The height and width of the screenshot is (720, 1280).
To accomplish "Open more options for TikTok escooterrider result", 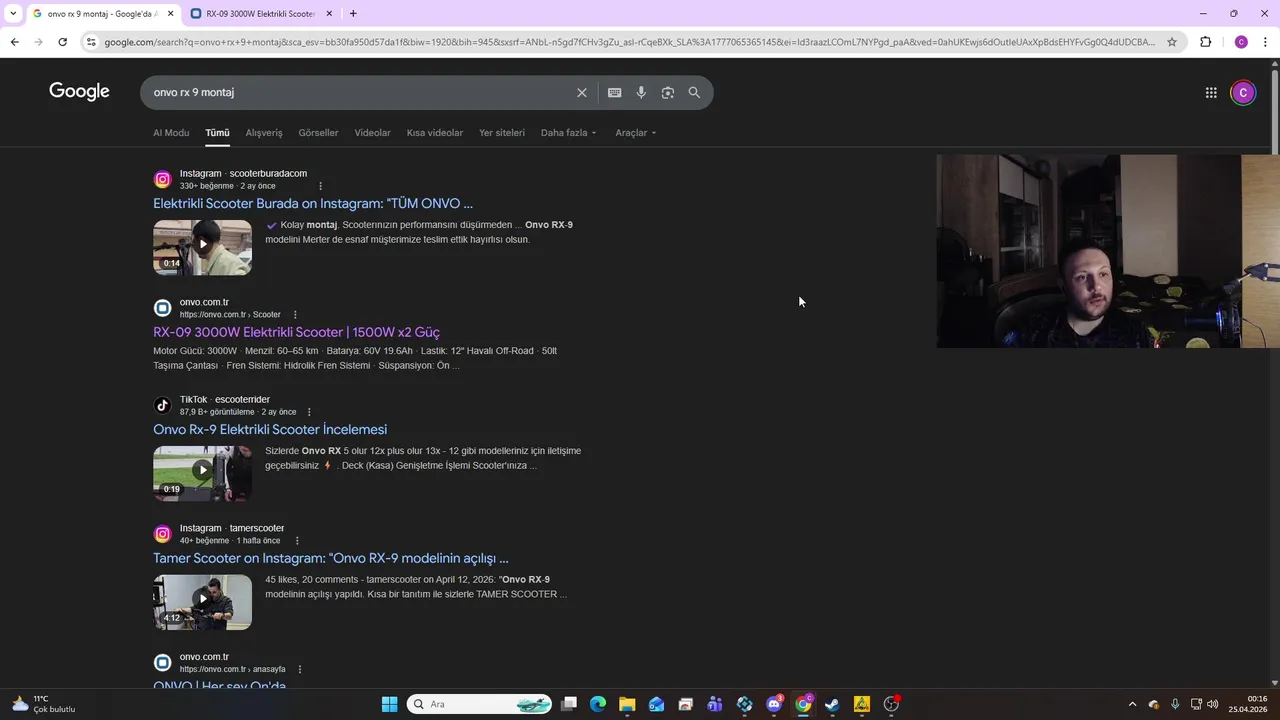I will tap(309, 412).
